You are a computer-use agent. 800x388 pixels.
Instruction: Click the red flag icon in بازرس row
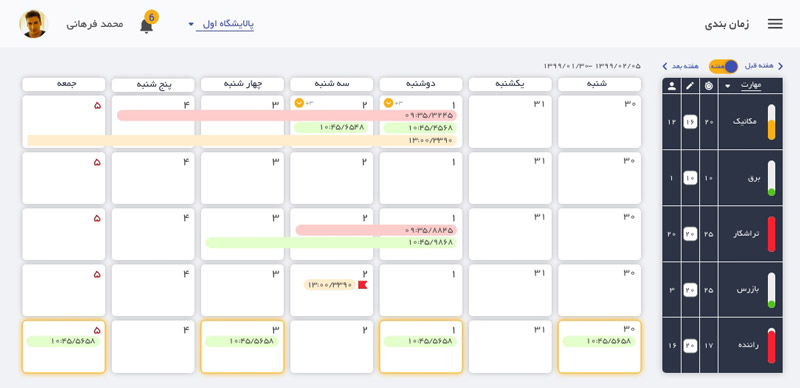363,285
